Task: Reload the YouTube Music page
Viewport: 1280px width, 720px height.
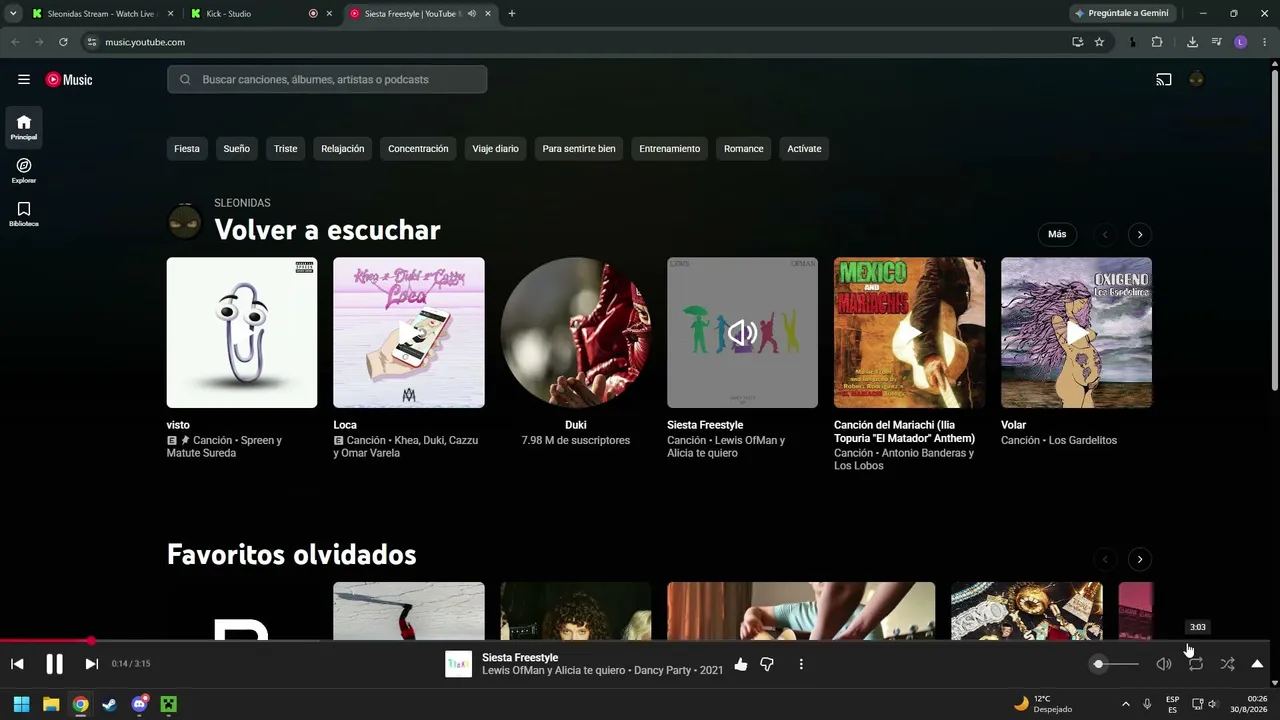Action: point(63,42)
